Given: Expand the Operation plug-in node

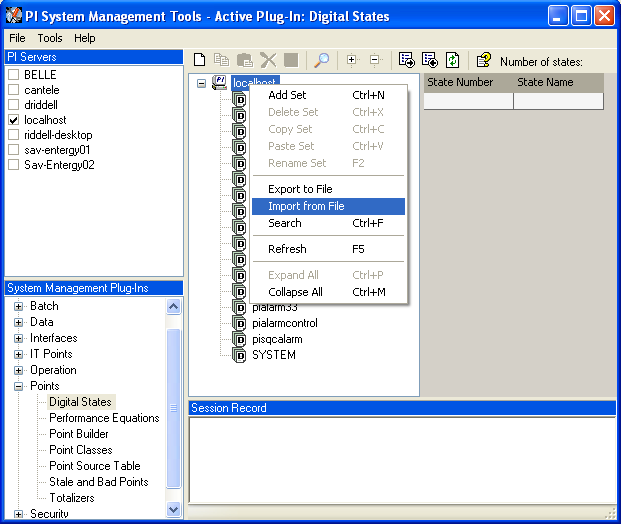Looking at the screenshot, I should tap(18, 370).
